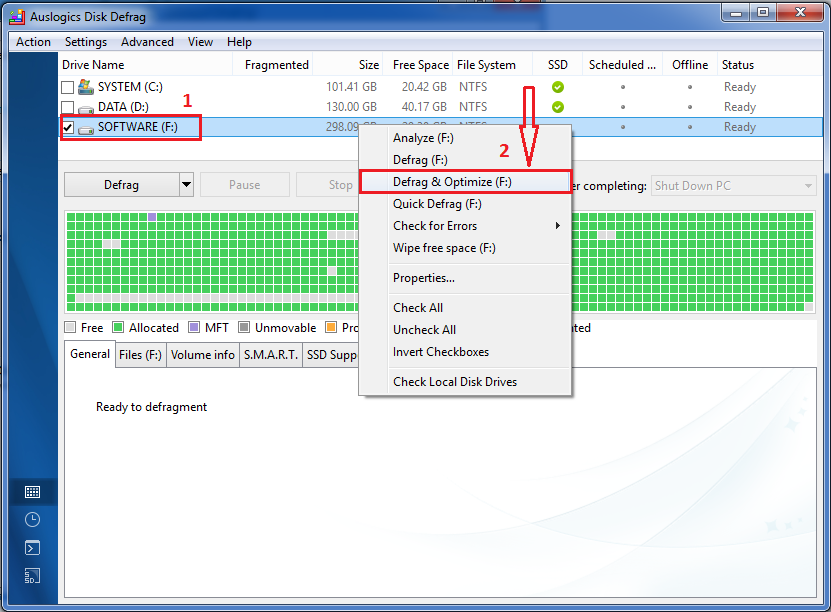Click the DATA (D:) drive icon
This screenshot has height=612, width=831.
click(86, 108)
